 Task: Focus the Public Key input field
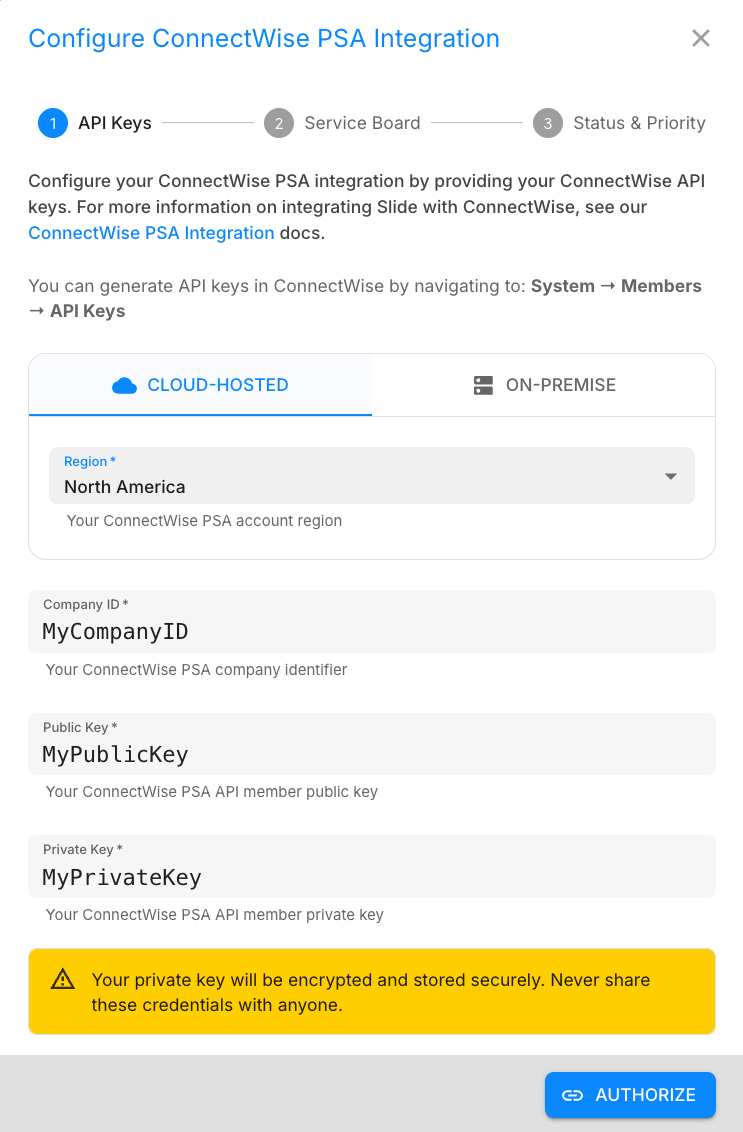click(372, 754)
